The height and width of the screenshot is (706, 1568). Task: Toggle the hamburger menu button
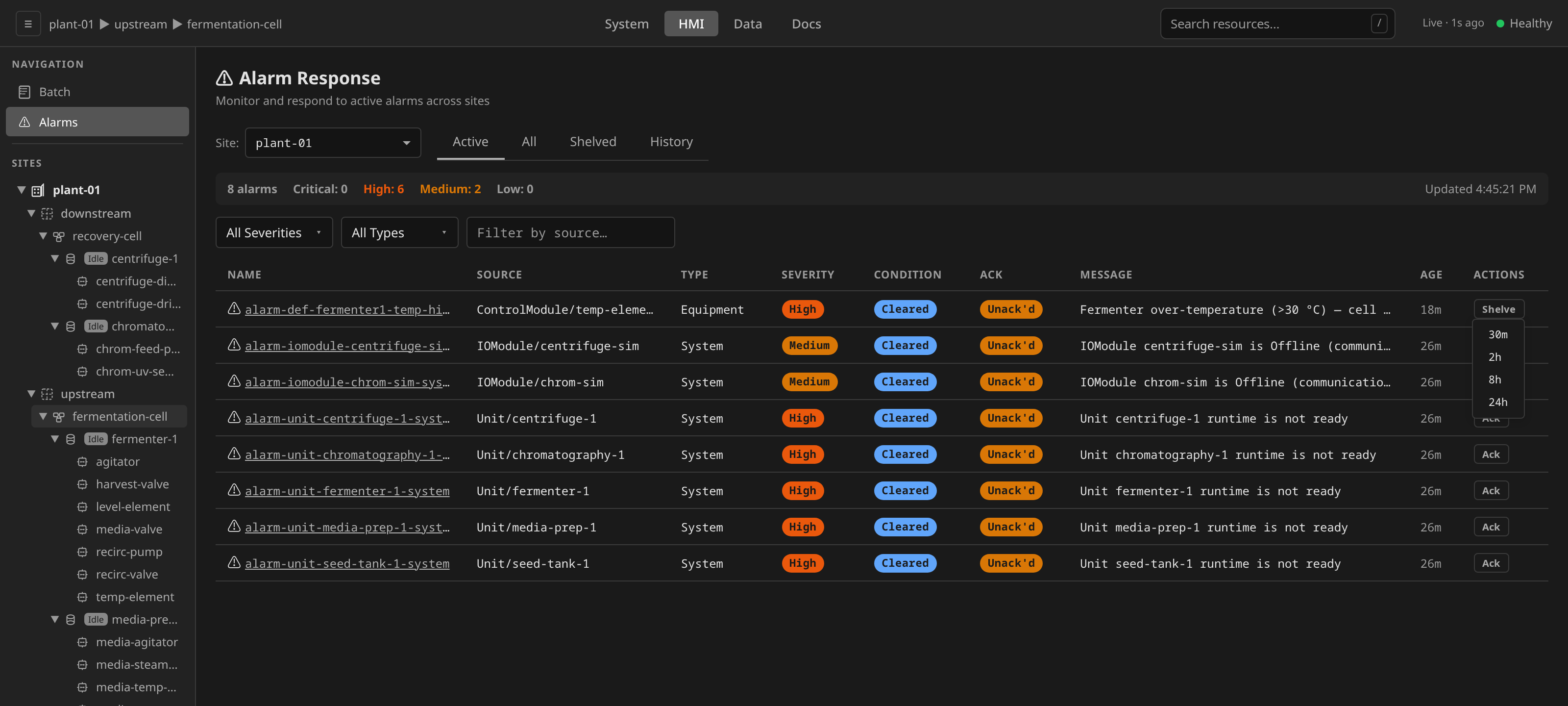tap(28, 24)
